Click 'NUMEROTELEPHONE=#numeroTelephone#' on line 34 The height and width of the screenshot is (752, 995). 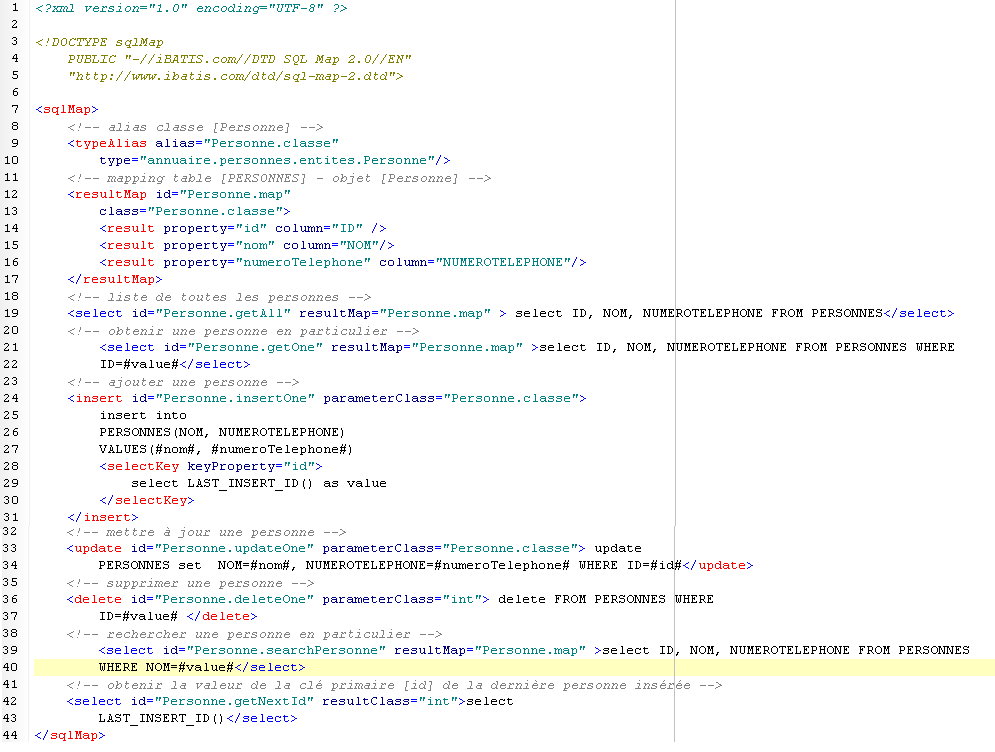(x=437, y=565)
